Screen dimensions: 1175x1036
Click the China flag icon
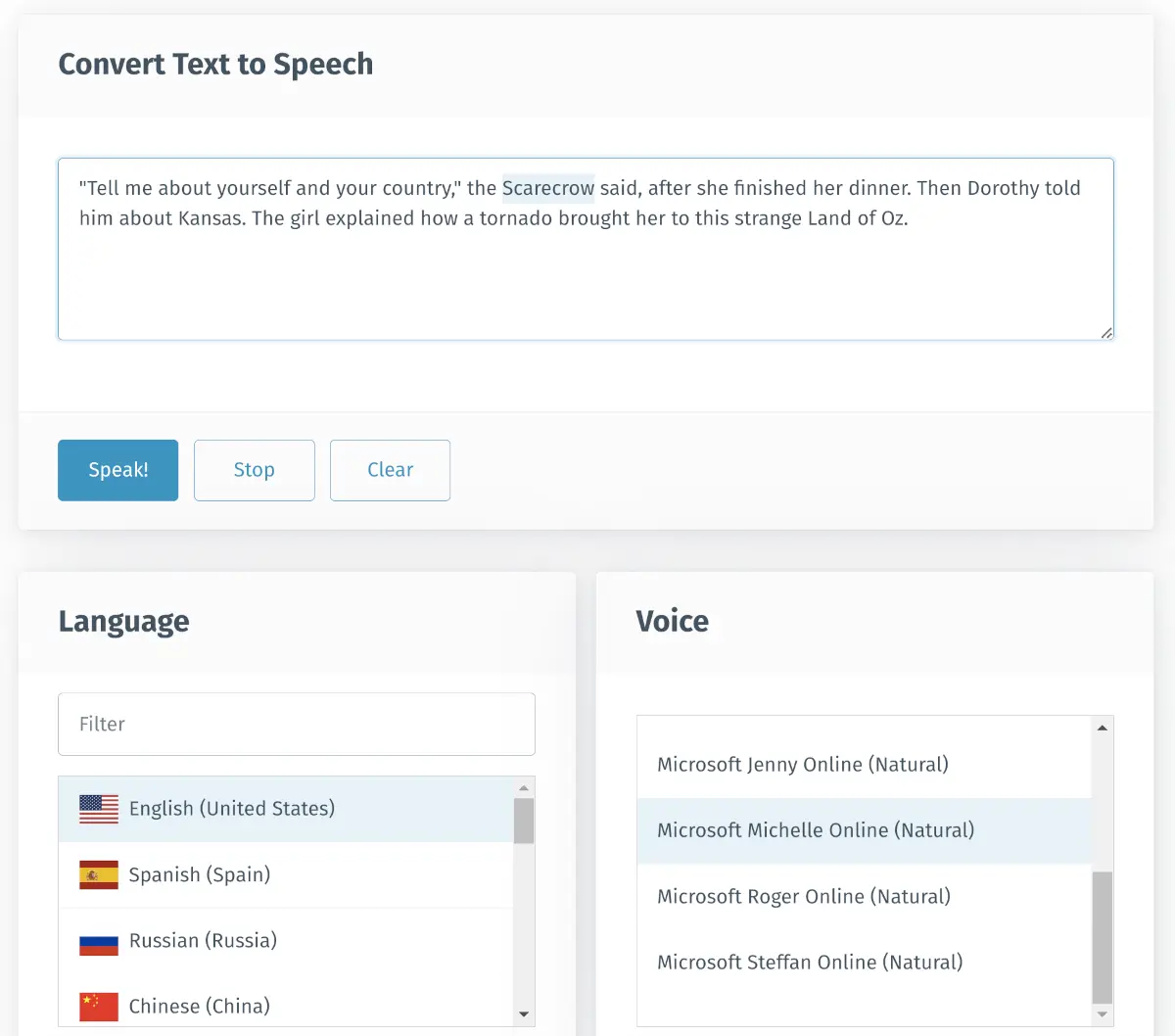99,1007
